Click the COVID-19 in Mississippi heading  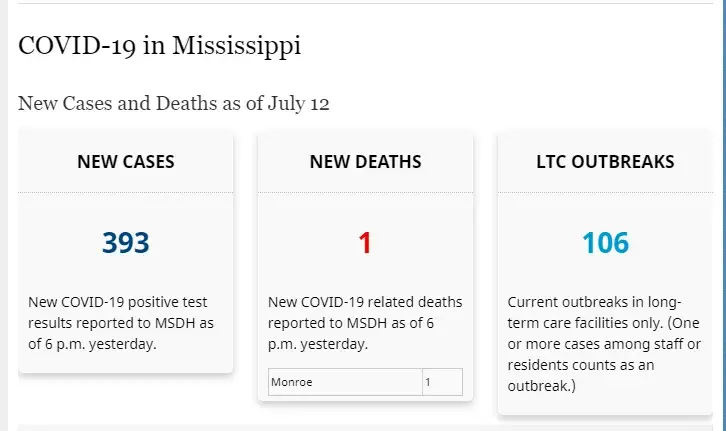point(159,46)
